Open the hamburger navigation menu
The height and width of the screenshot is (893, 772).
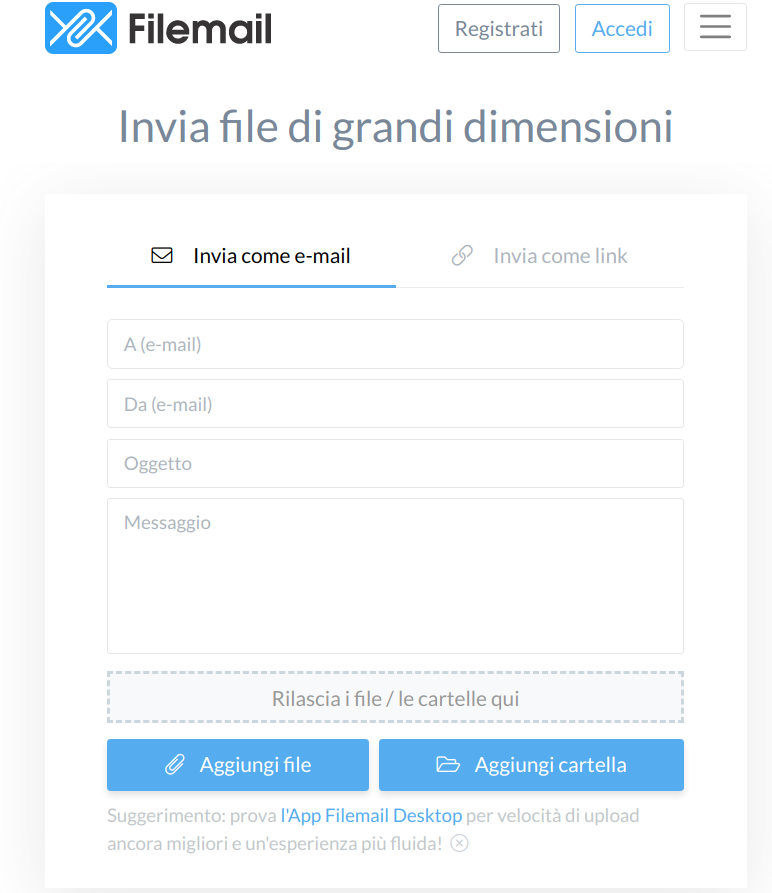tap(715, 28)
